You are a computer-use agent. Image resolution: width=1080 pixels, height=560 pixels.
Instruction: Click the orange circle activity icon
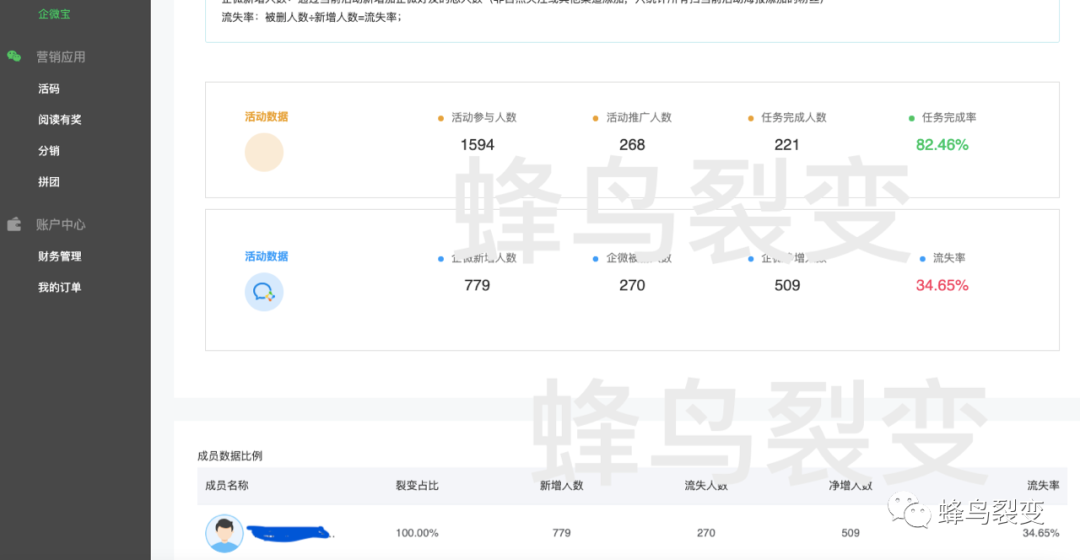(264, 152)
